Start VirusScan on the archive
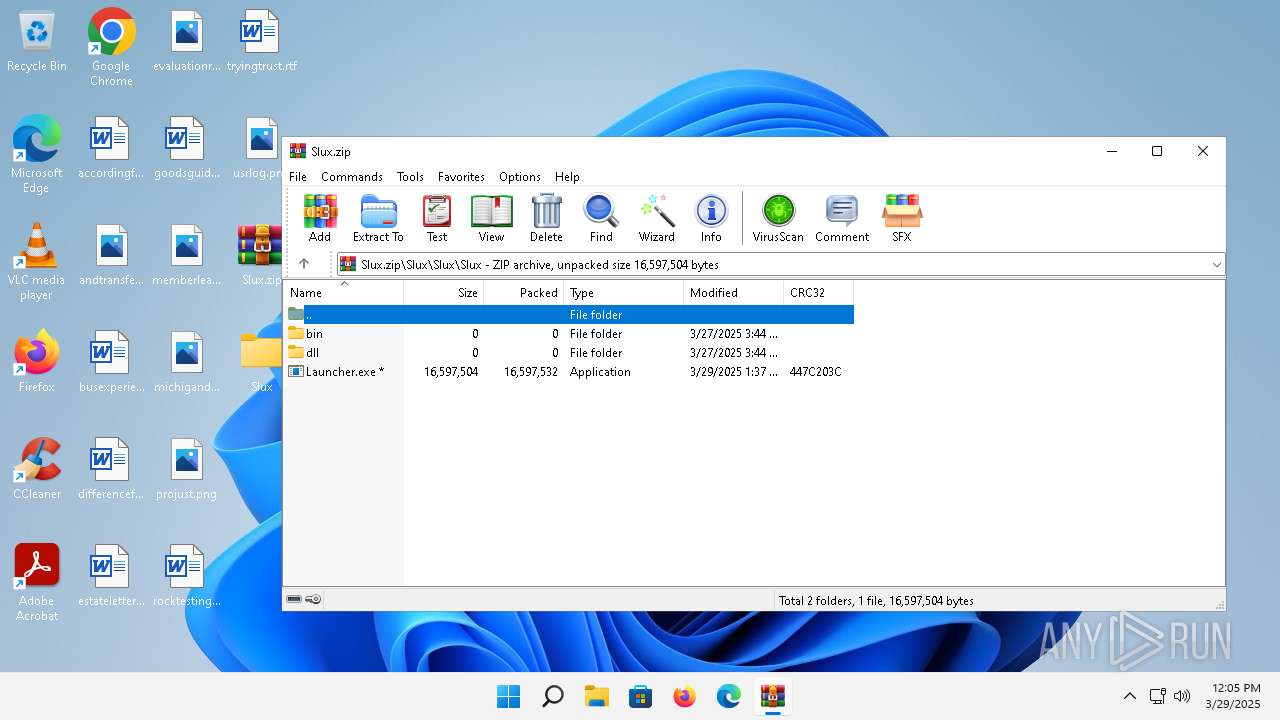The height and width of the screenshot is (720, 1280). click(778, 218)
